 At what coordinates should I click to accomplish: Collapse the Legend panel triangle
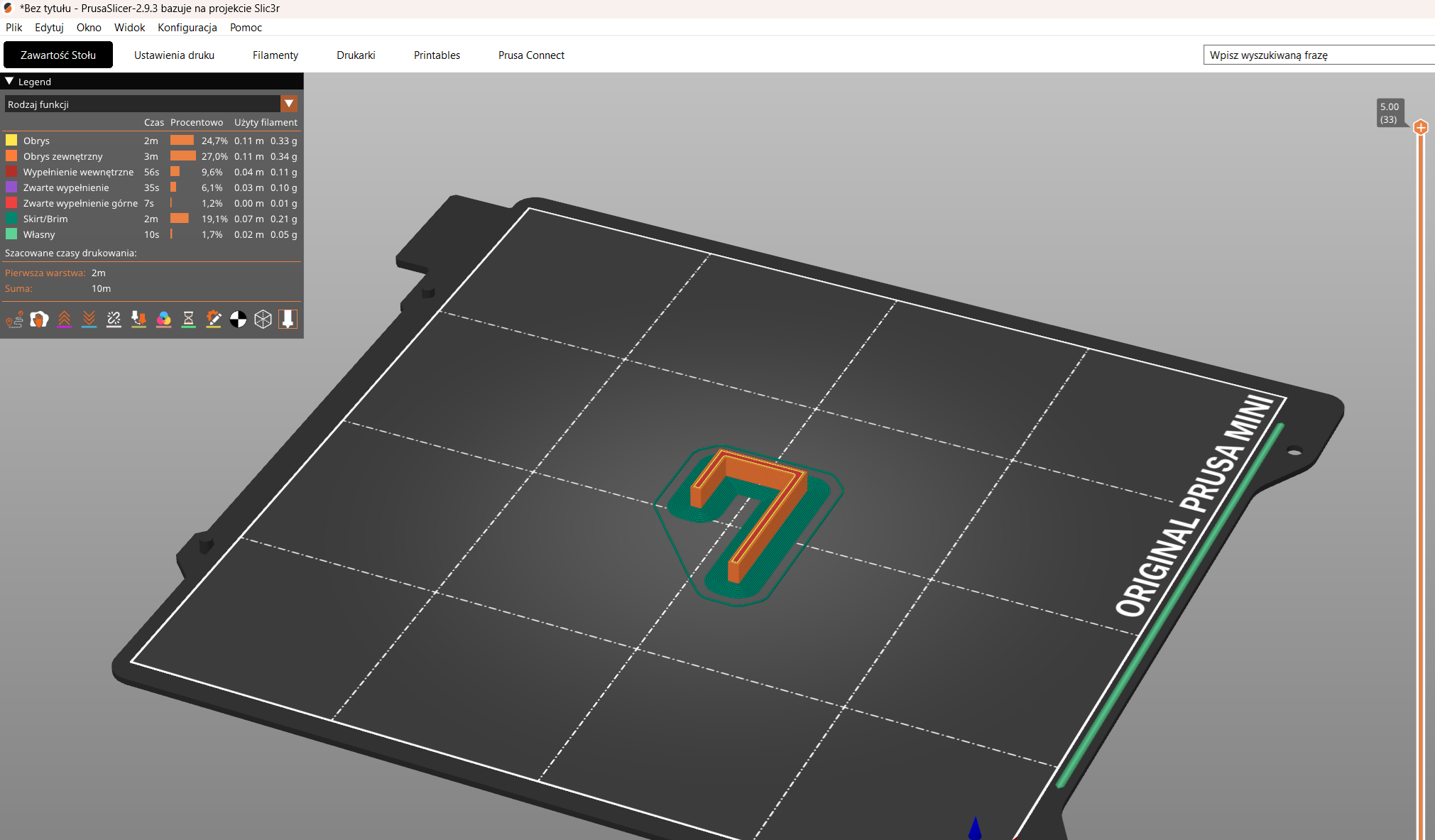pyautogui.click(x=9, y=82)
